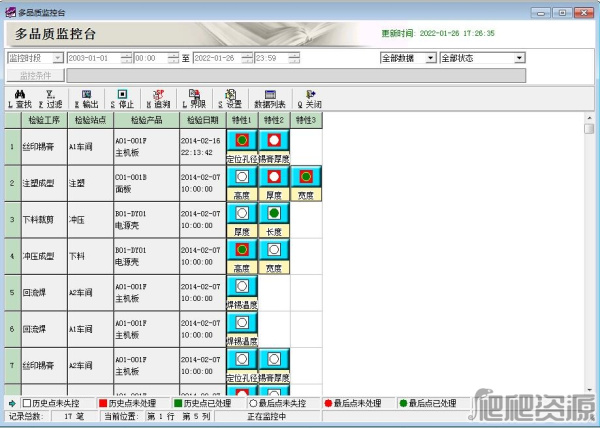
Task: Click the 23:59 end time spinner
Action: pos(294,58)
